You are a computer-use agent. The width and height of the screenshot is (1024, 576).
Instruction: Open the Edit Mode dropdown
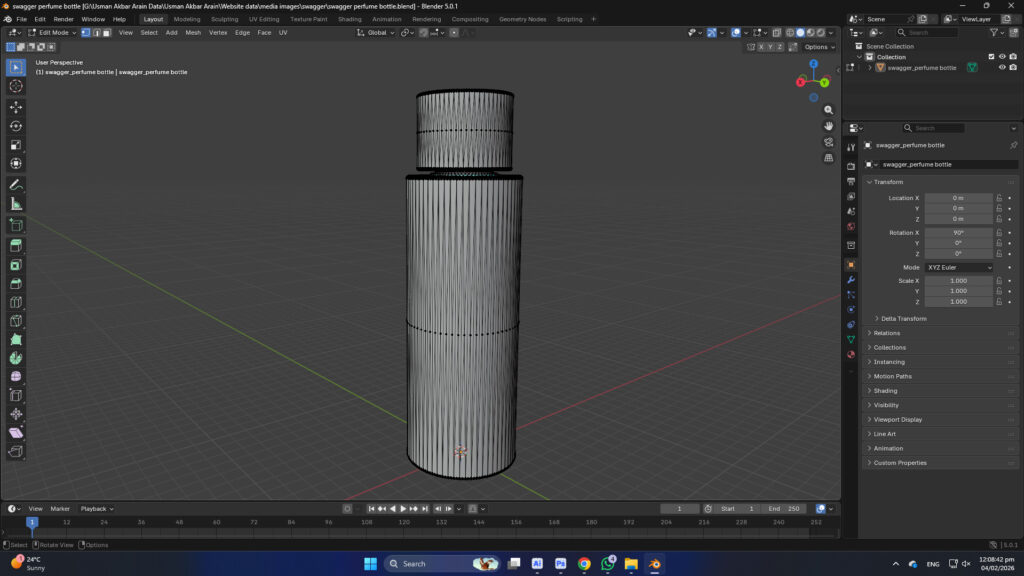(x=52, y=32)
